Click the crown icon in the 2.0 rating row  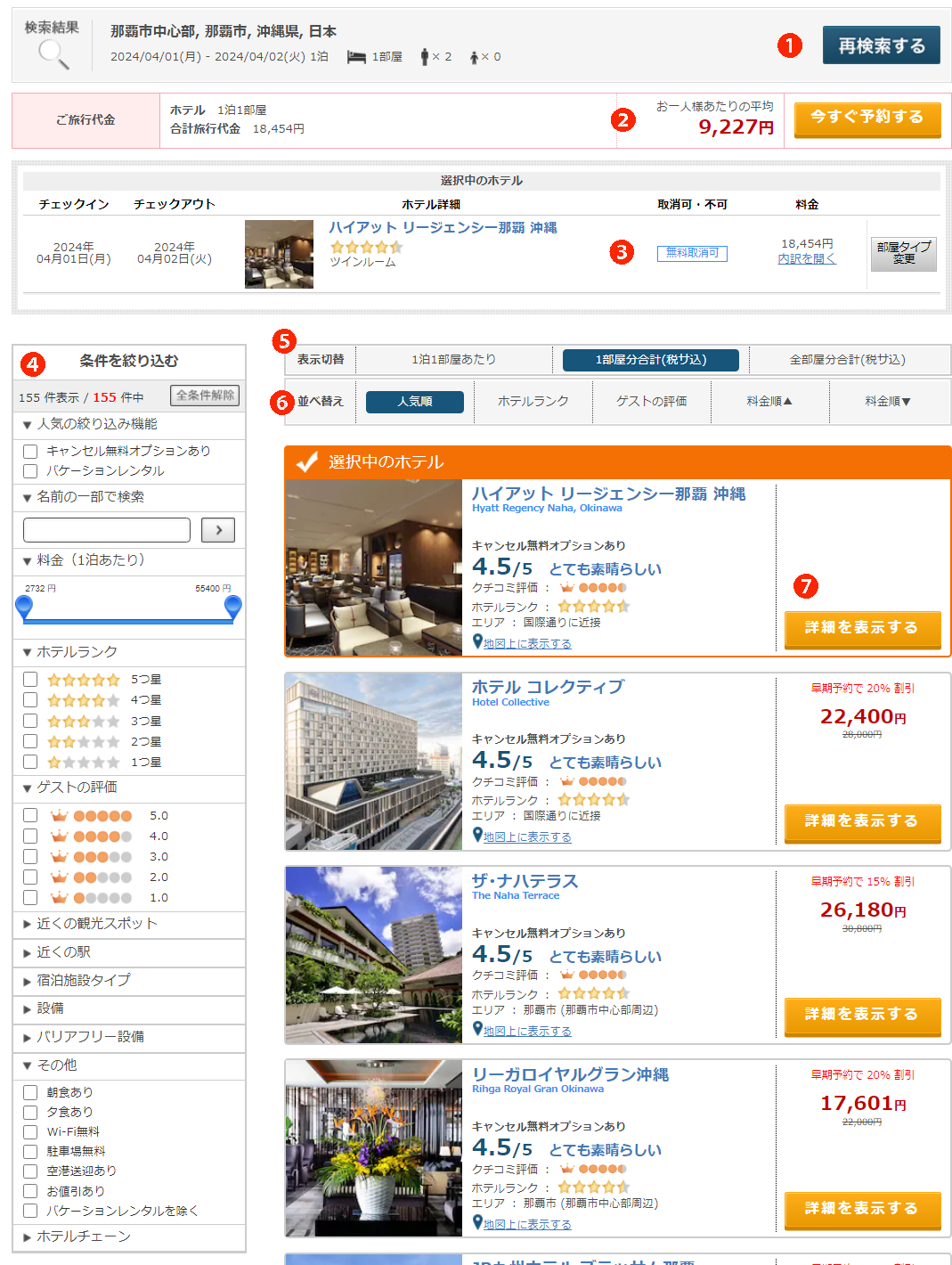[60, 877]
